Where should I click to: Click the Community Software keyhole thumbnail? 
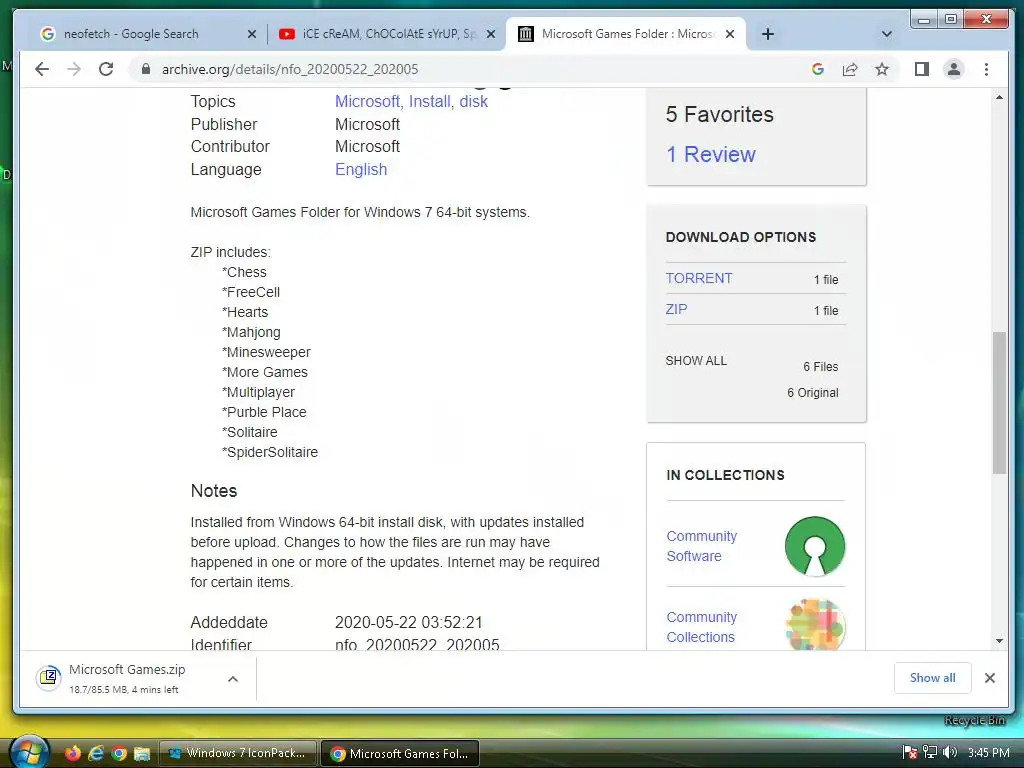(x=814, y=546)
